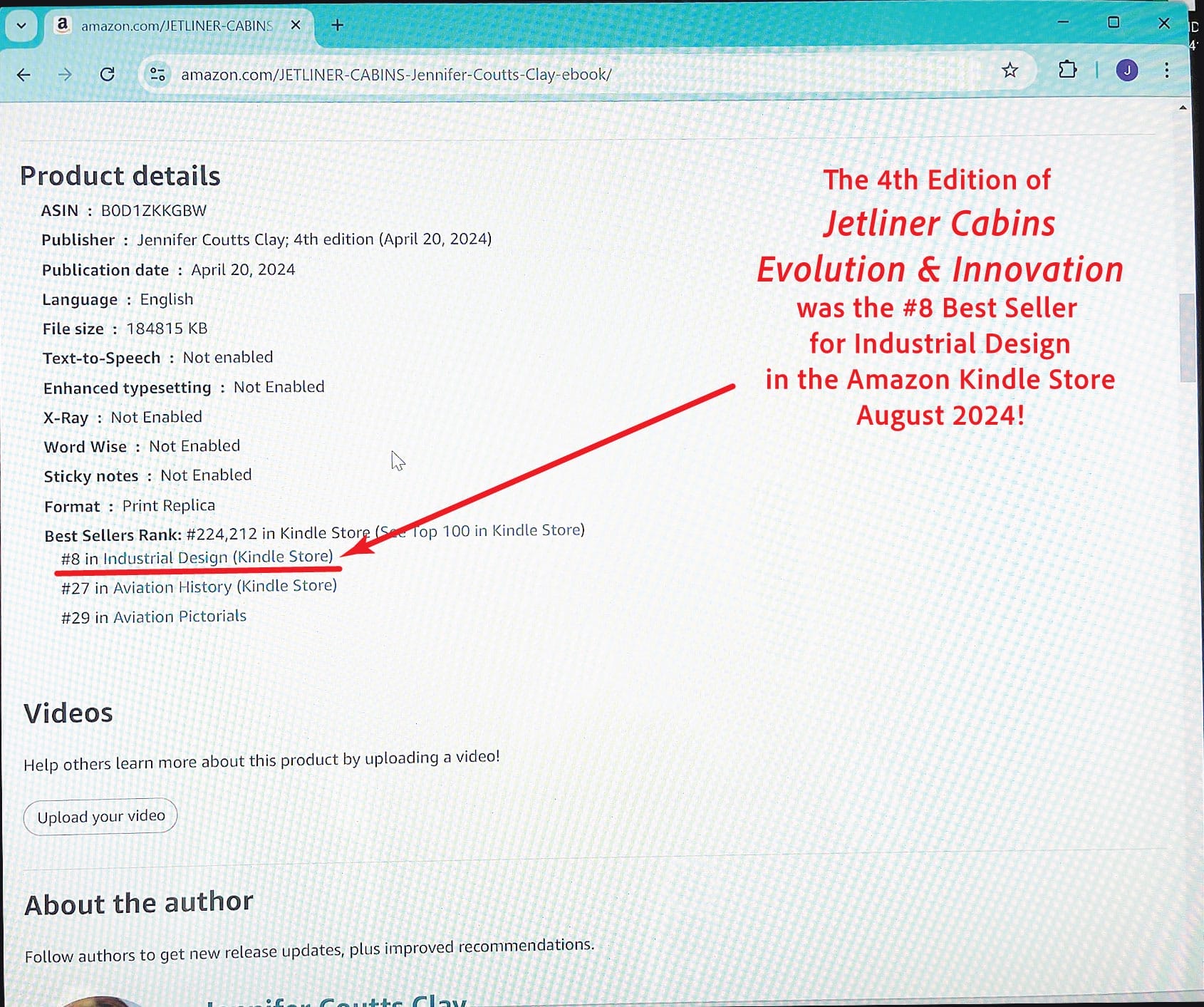Viewport: 1204px width, 1007px height.
Task: Close the Amazon JETLINER-CABINS tab
Action: [296, 25]
